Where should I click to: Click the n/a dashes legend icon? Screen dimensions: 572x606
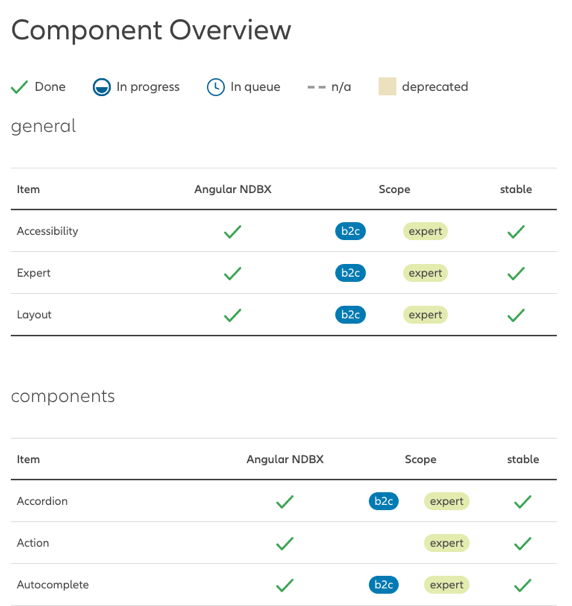[x=317, y=87]
